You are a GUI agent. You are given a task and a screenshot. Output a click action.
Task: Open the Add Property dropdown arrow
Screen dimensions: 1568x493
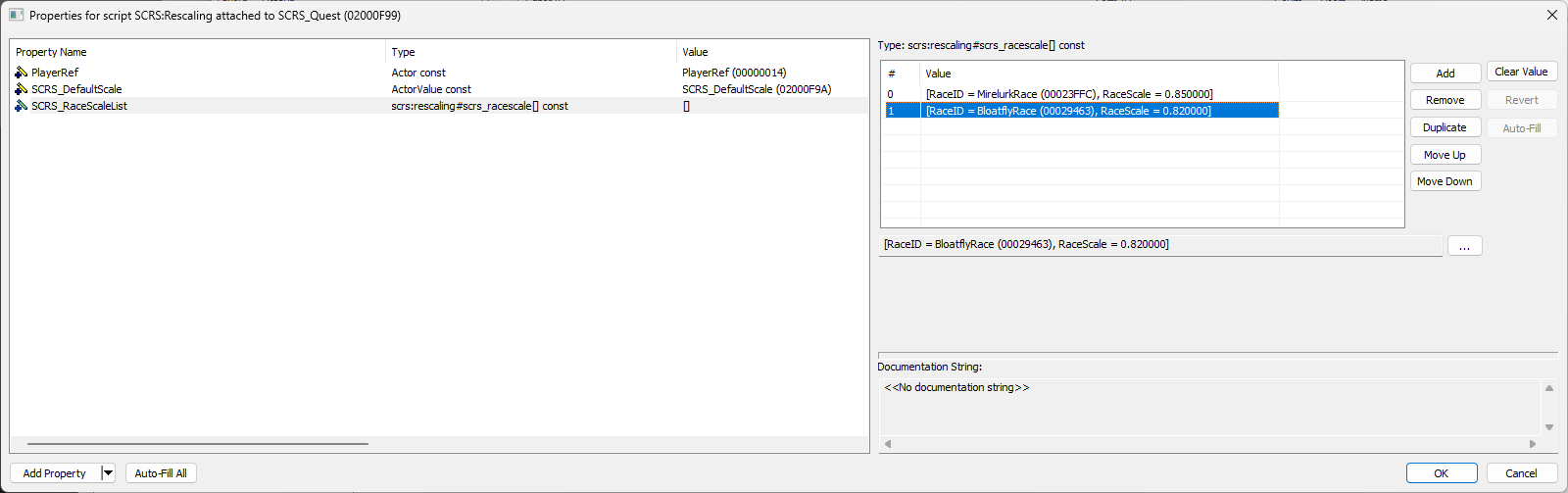click(x=108, y=473)
